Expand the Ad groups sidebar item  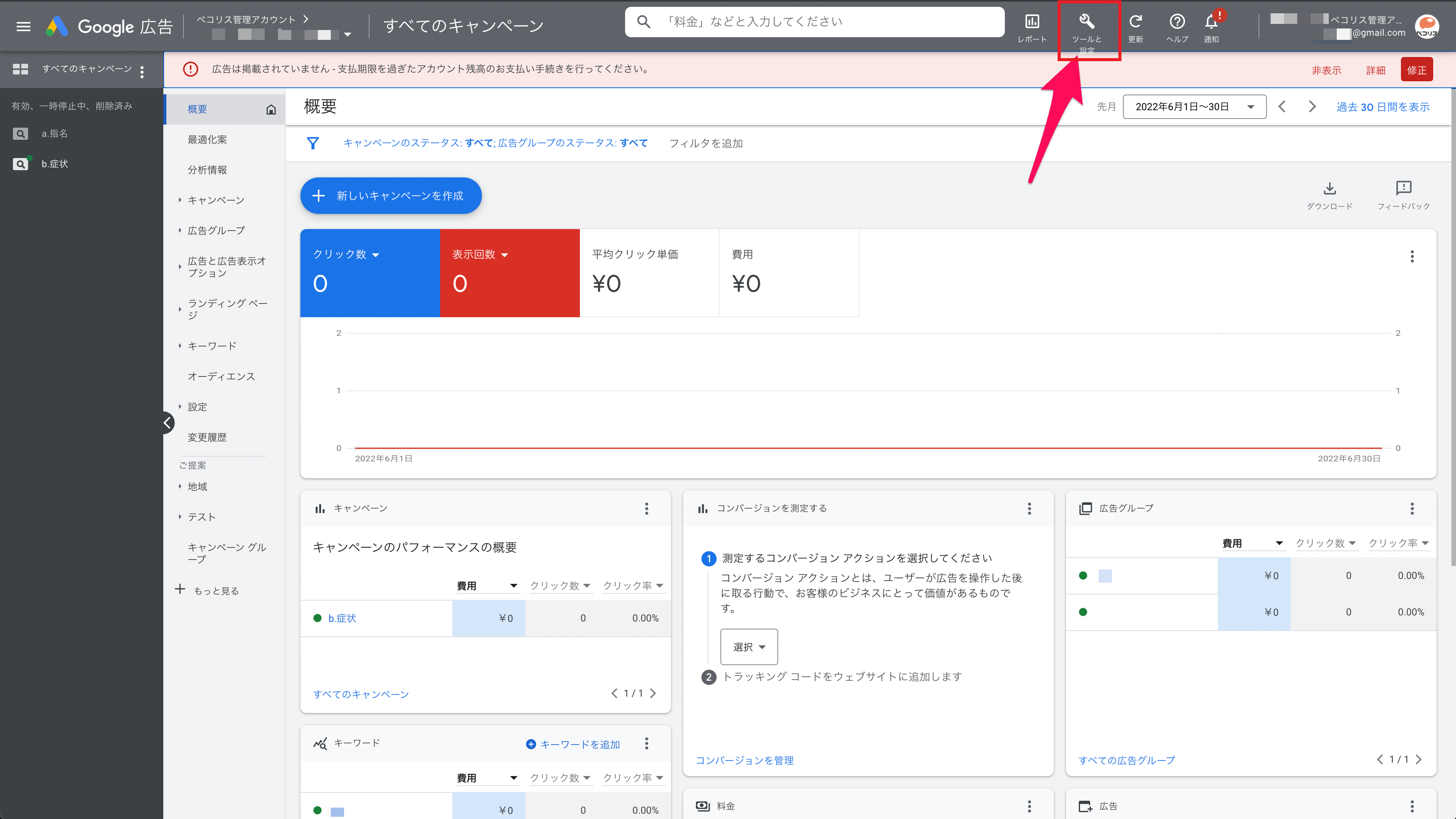click(x=216, y=231)
